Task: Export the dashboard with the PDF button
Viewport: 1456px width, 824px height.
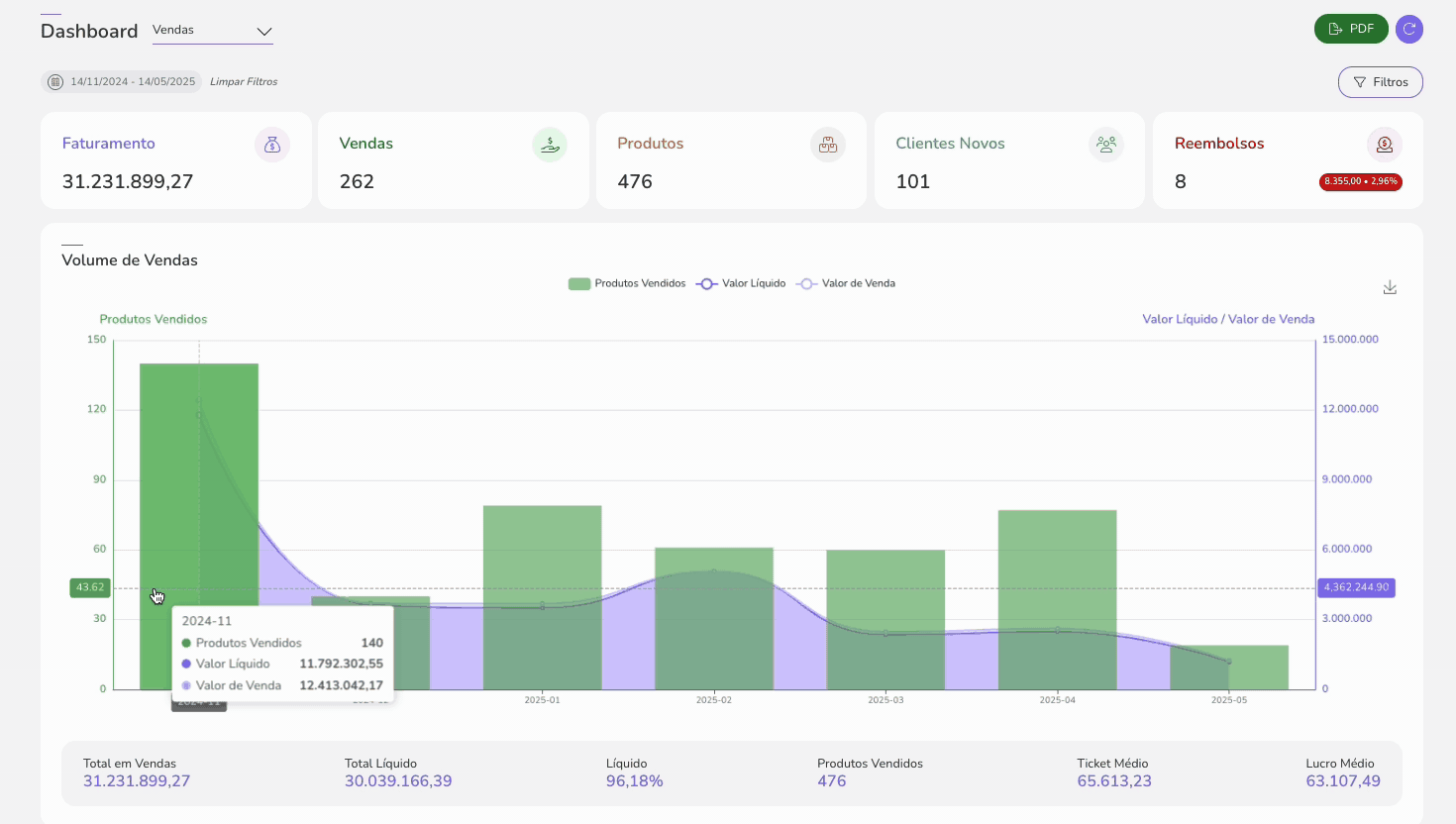Action: pyautogui.click(x=1350, y=30)
